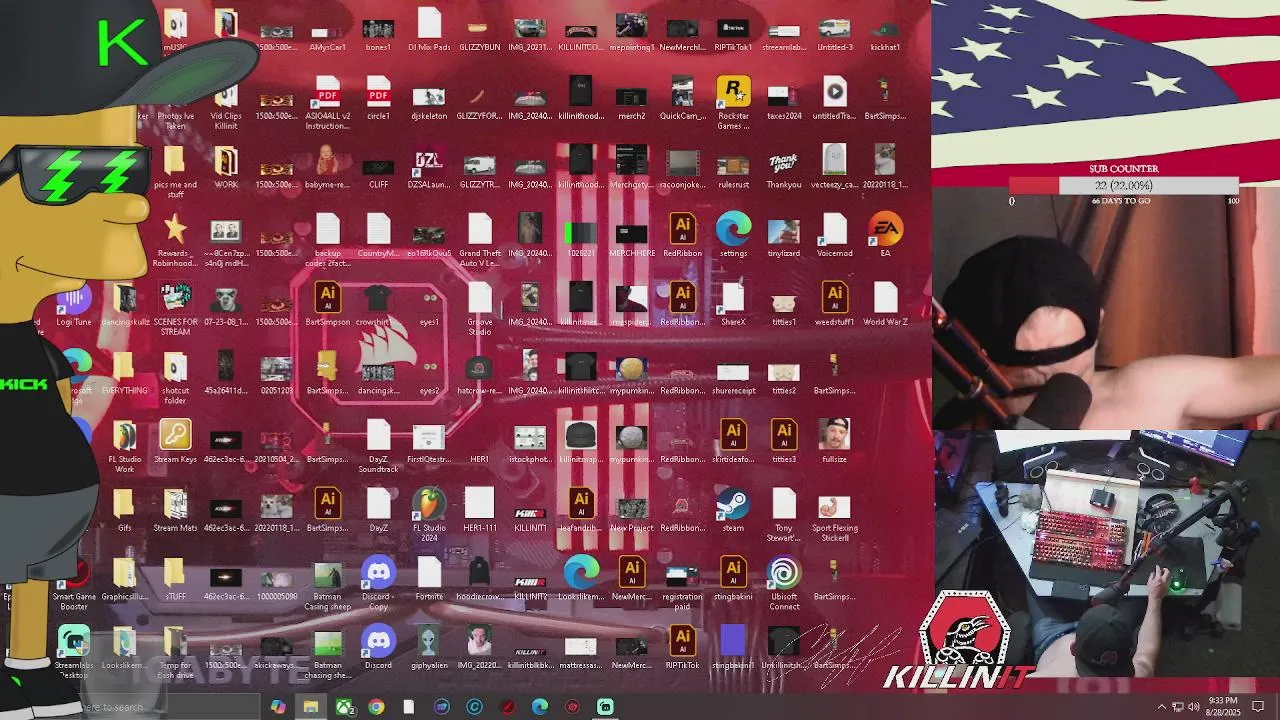Open File Explorer from the taskbar
The width and height of the screenshot is (1280, 720).
(x=311, y=707)
